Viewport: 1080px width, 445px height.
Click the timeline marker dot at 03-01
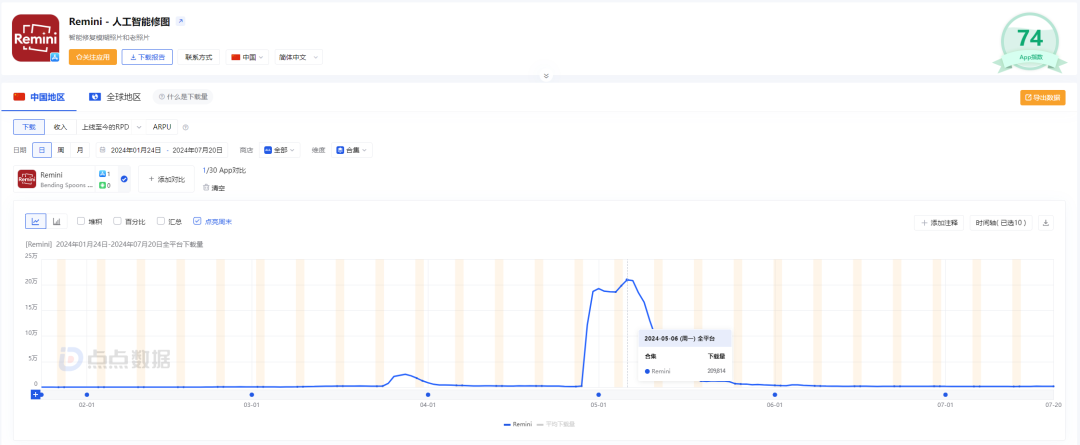(251, 395)
